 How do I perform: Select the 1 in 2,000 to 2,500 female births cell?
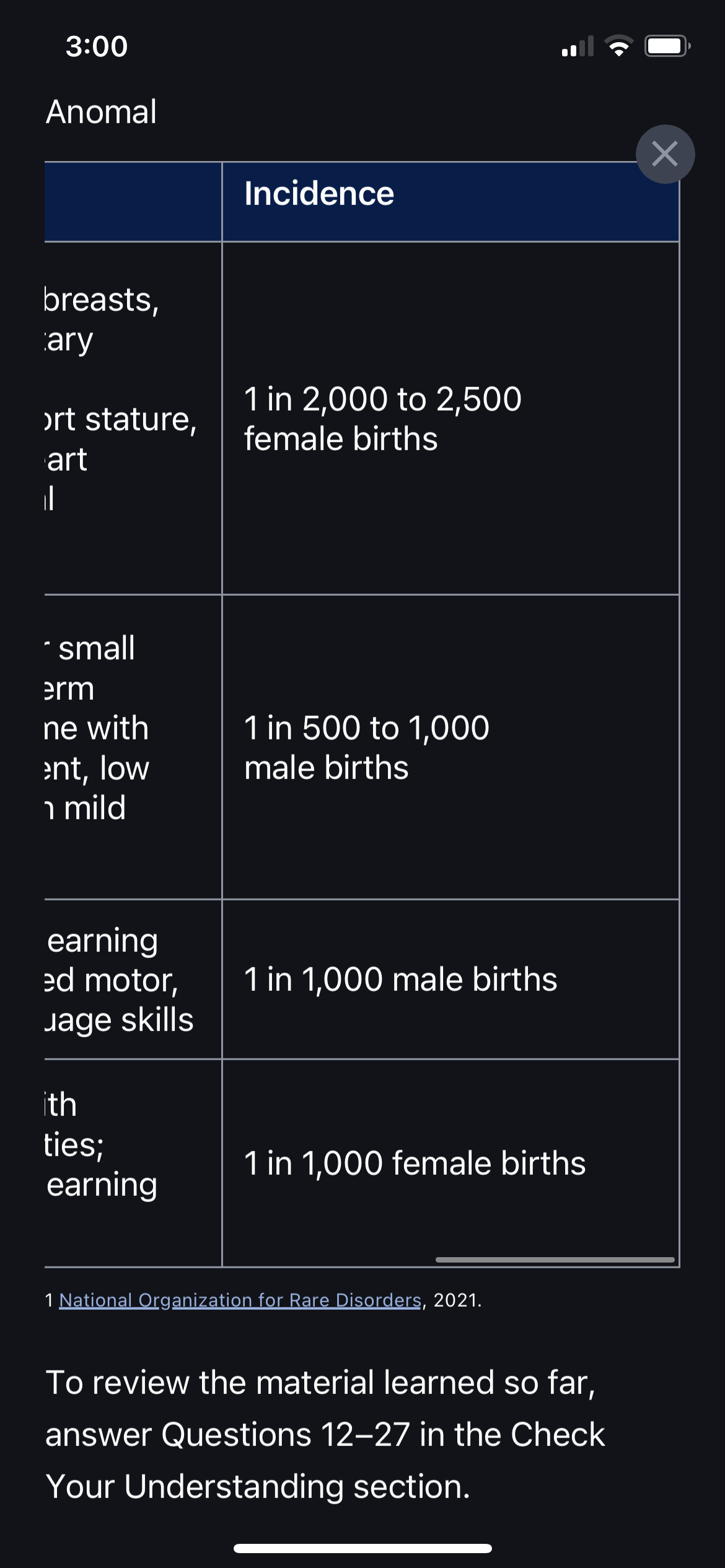pyautogui.click(x=450, y=418)
